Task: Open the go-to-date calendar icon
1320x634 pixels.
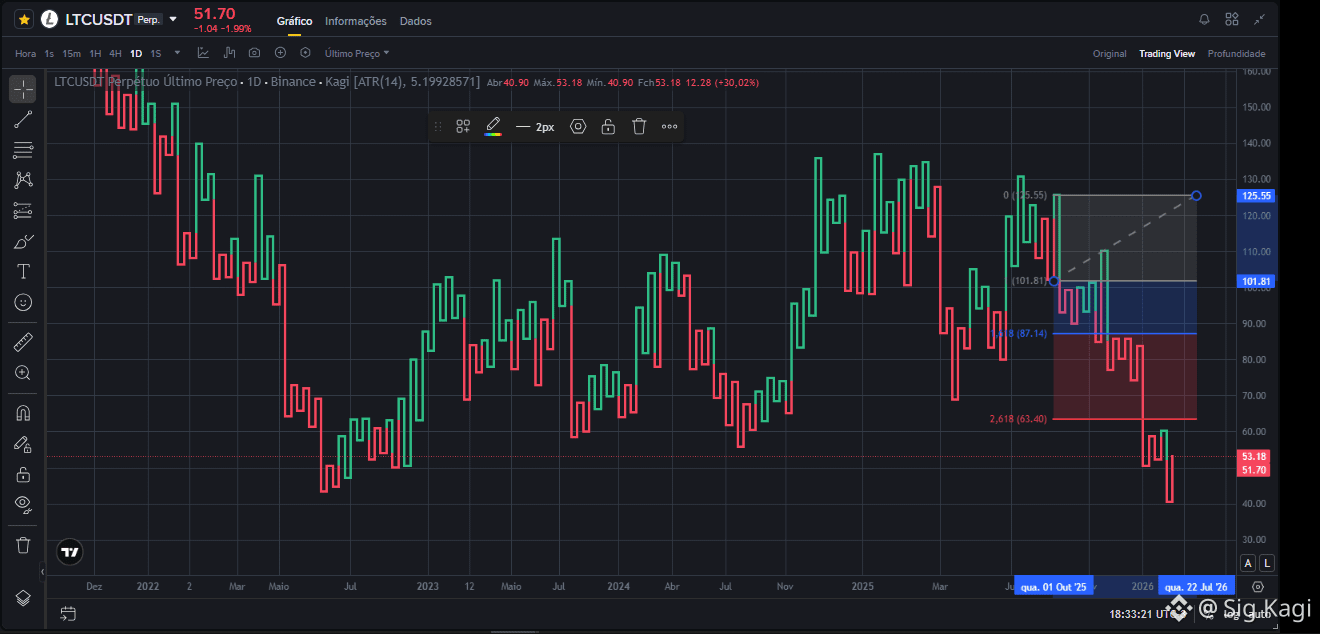Action: tap(67, 613)
